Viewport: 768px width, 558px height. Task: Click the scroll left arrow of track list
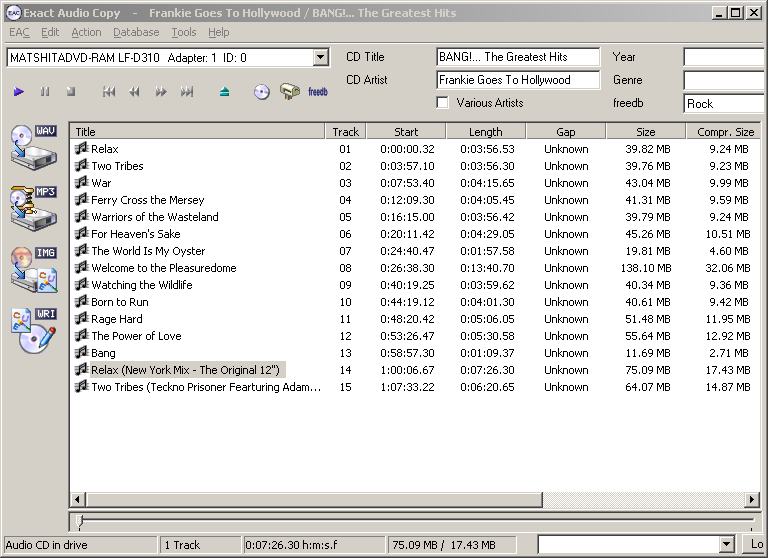77,500
